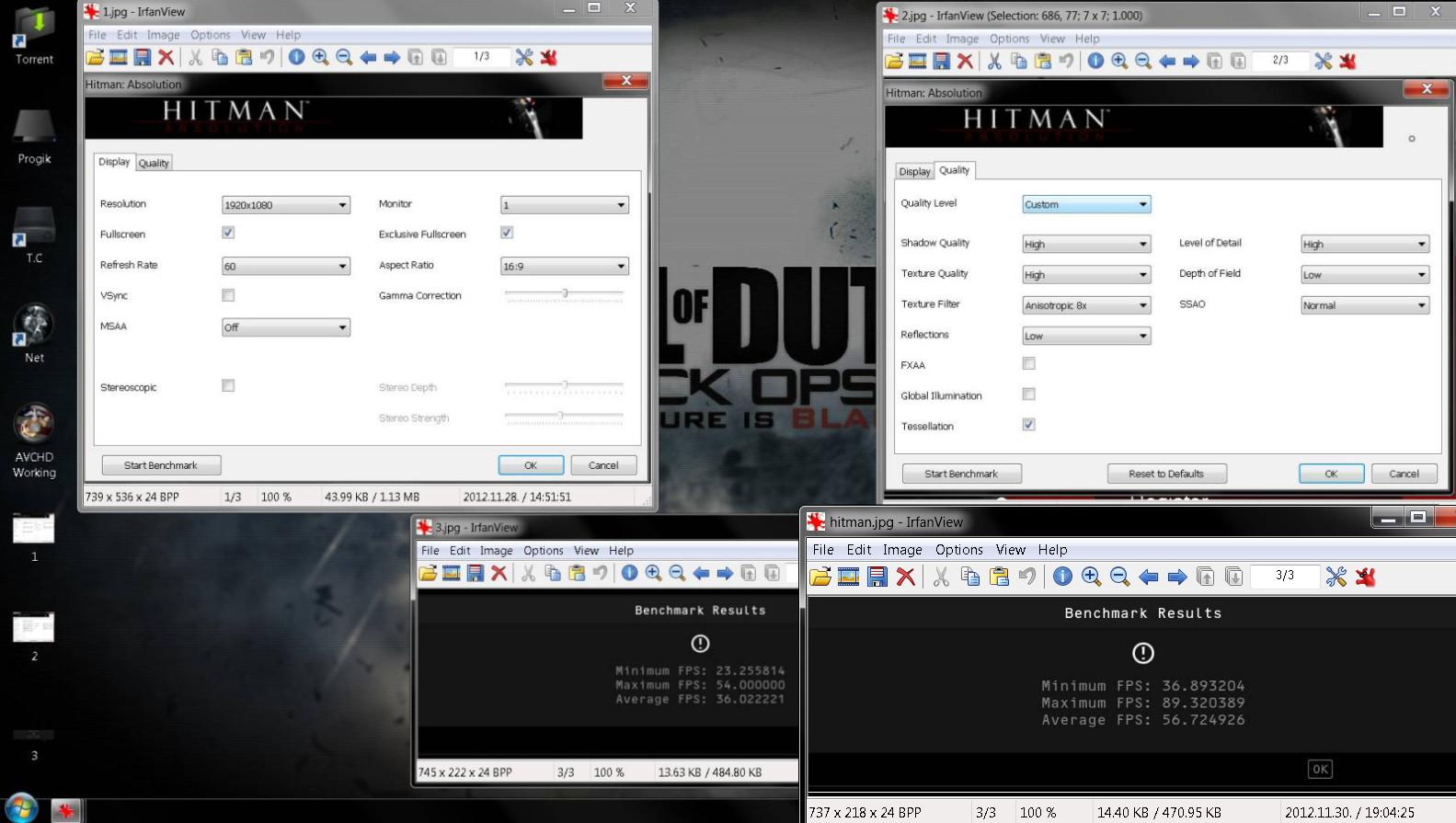The width and height of the screenshot is (1456, 823).
Task: Click OK in the 2.jpg Hitman Quality dialog
Action: (x=1331, y=474)
